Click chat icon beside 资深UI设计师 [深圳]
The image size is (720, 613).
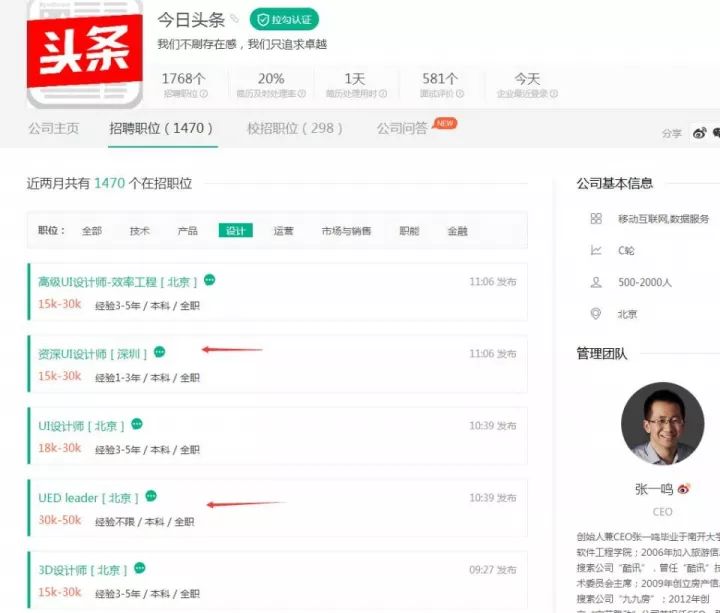pos(159,352)
